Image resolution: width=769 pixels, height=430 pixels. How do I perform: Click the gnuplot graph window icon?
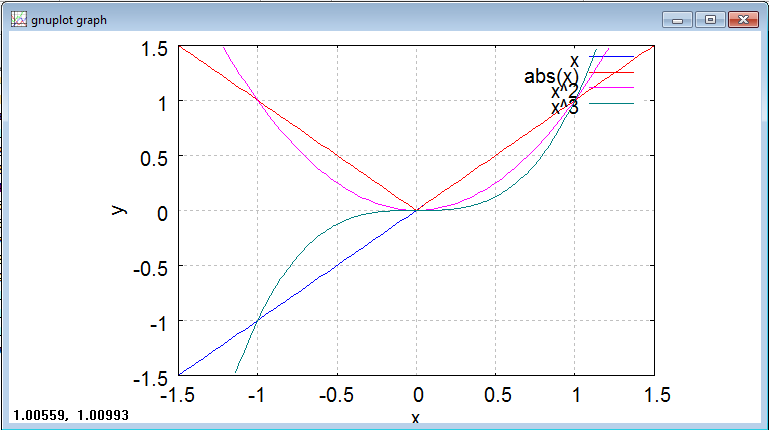pos(19,20)
